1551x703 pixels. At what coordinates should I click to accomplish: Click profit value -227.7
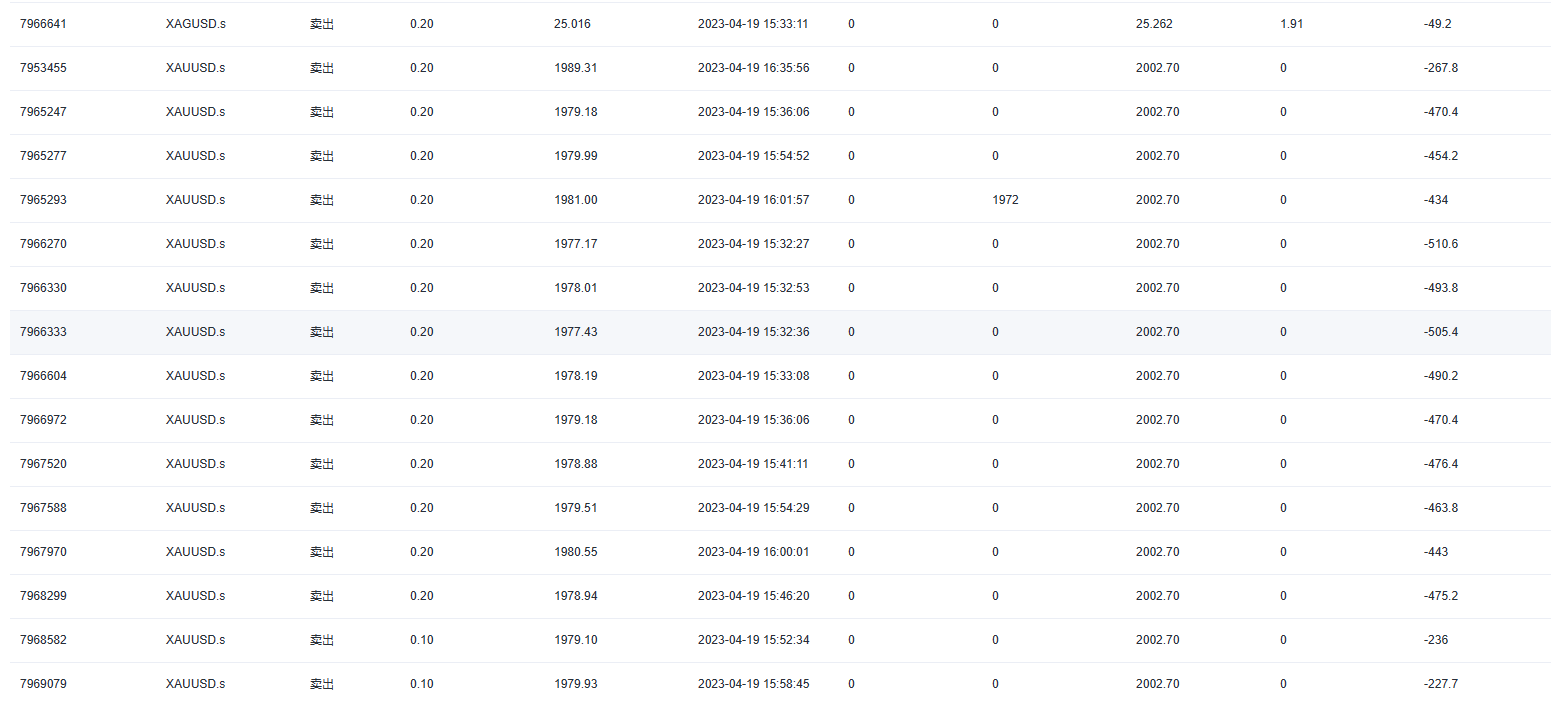click(1441, 684)
